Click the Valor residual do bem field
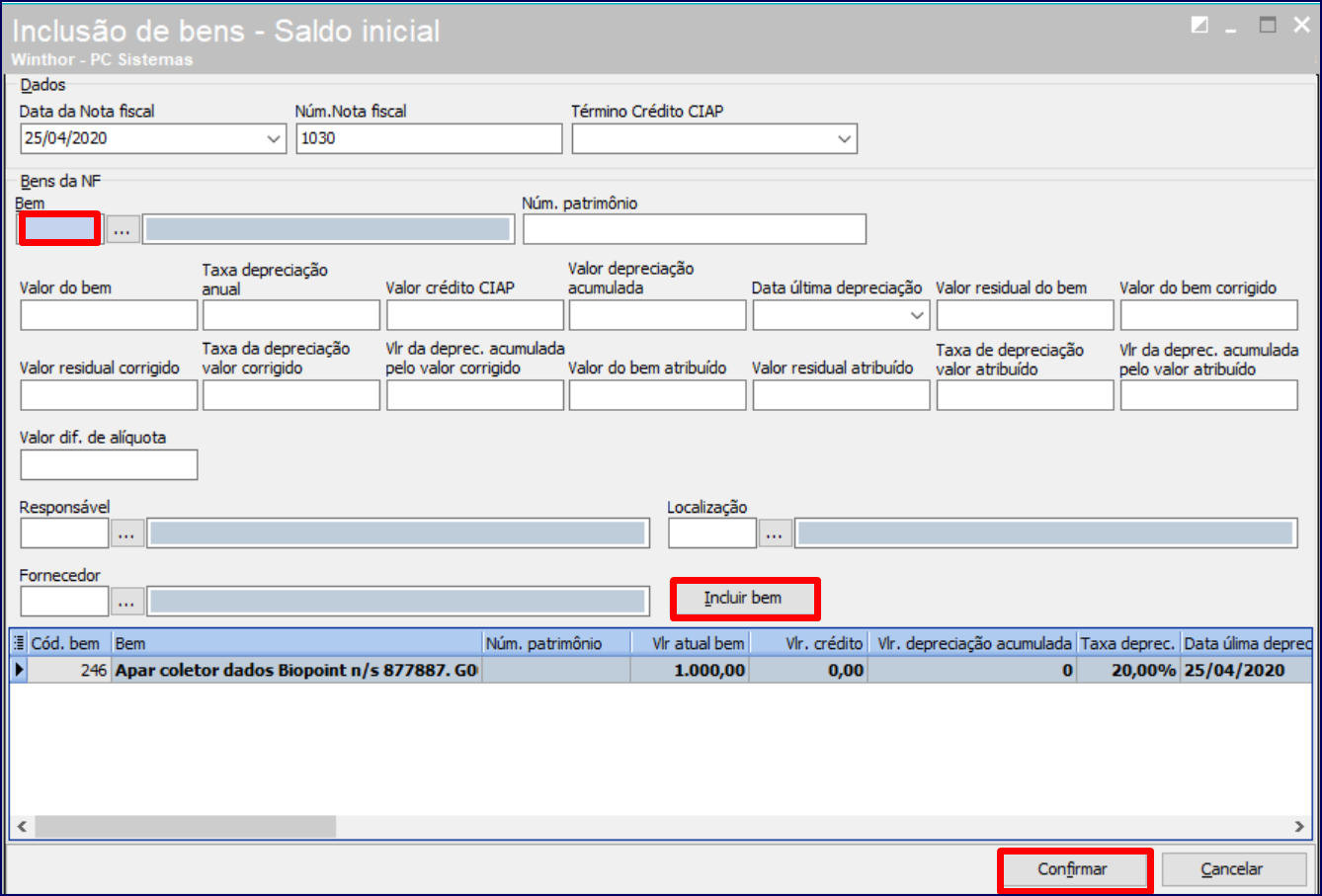1322x896 pixels. [1026, 315]
